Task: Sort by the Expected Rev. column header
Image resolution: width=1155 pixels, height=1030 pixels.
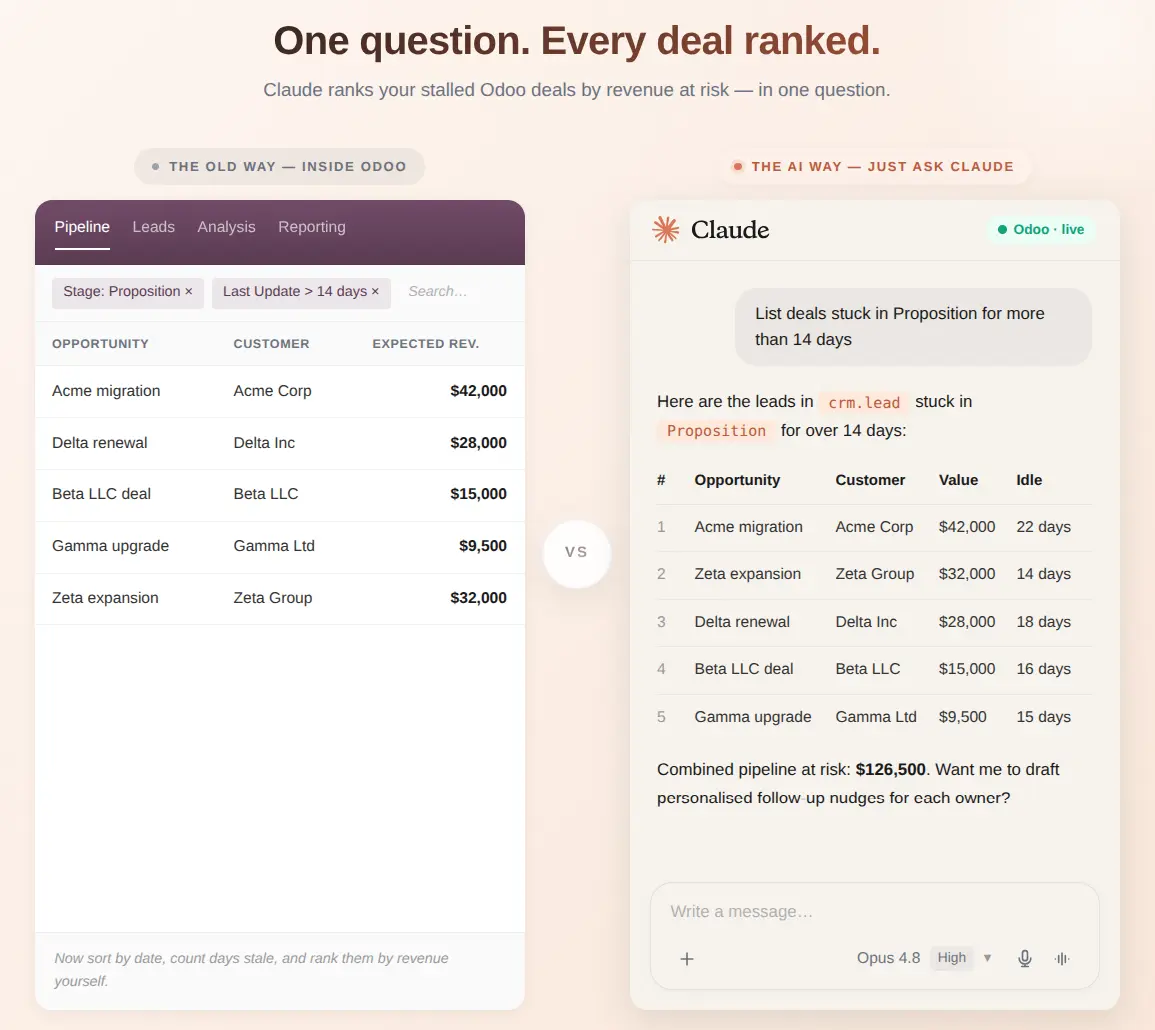Action: tap(425, 344)
